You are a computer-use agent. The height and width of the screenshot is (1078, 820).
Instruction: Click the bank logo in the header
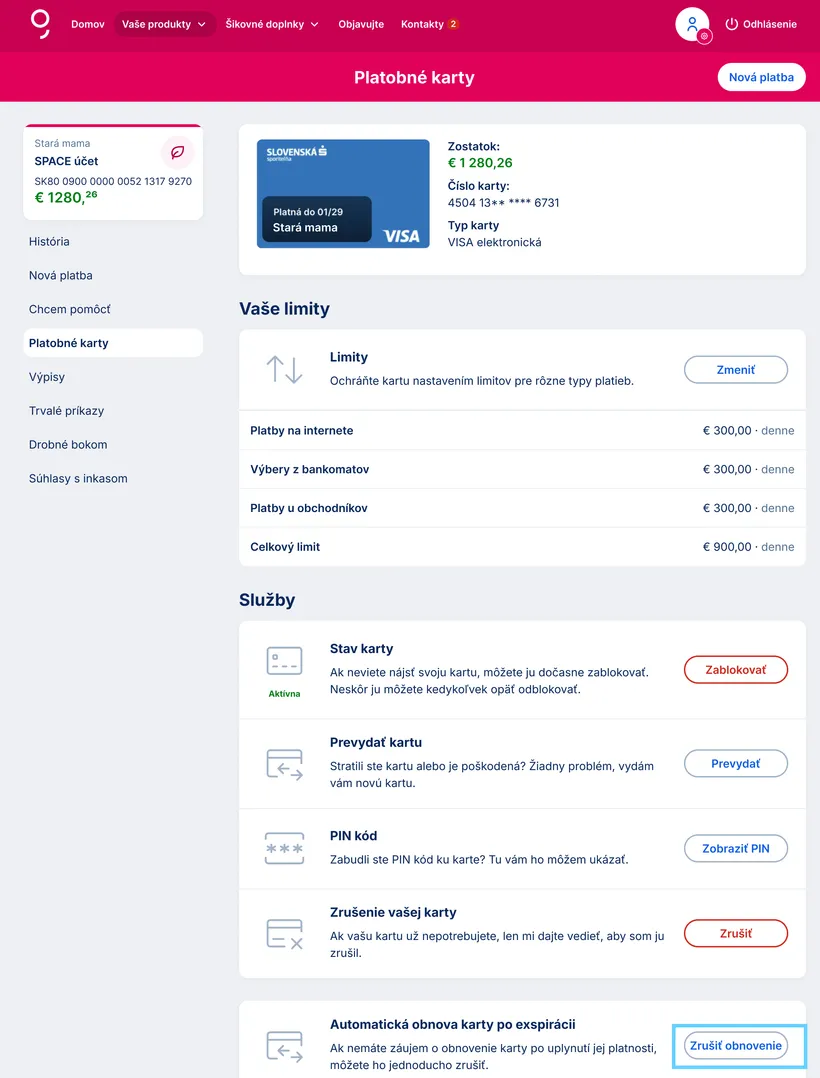(40, 23)
